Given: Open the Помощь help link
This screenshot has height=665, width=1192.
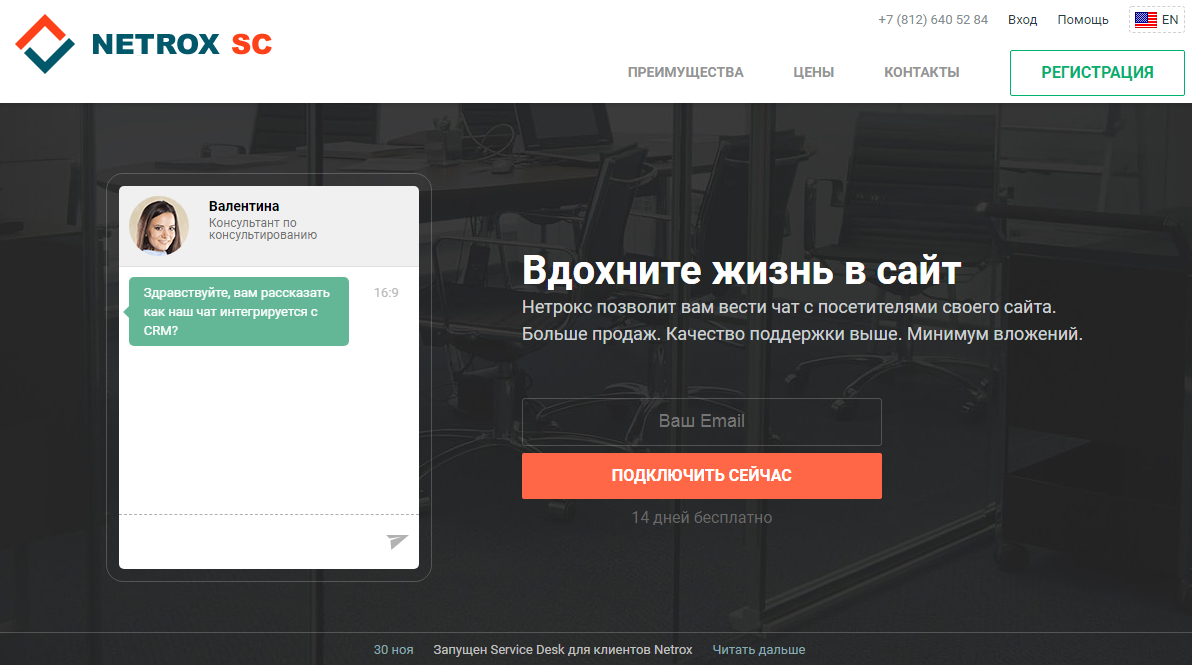Looking at the screenshot, I should [x=1083, y=20].
